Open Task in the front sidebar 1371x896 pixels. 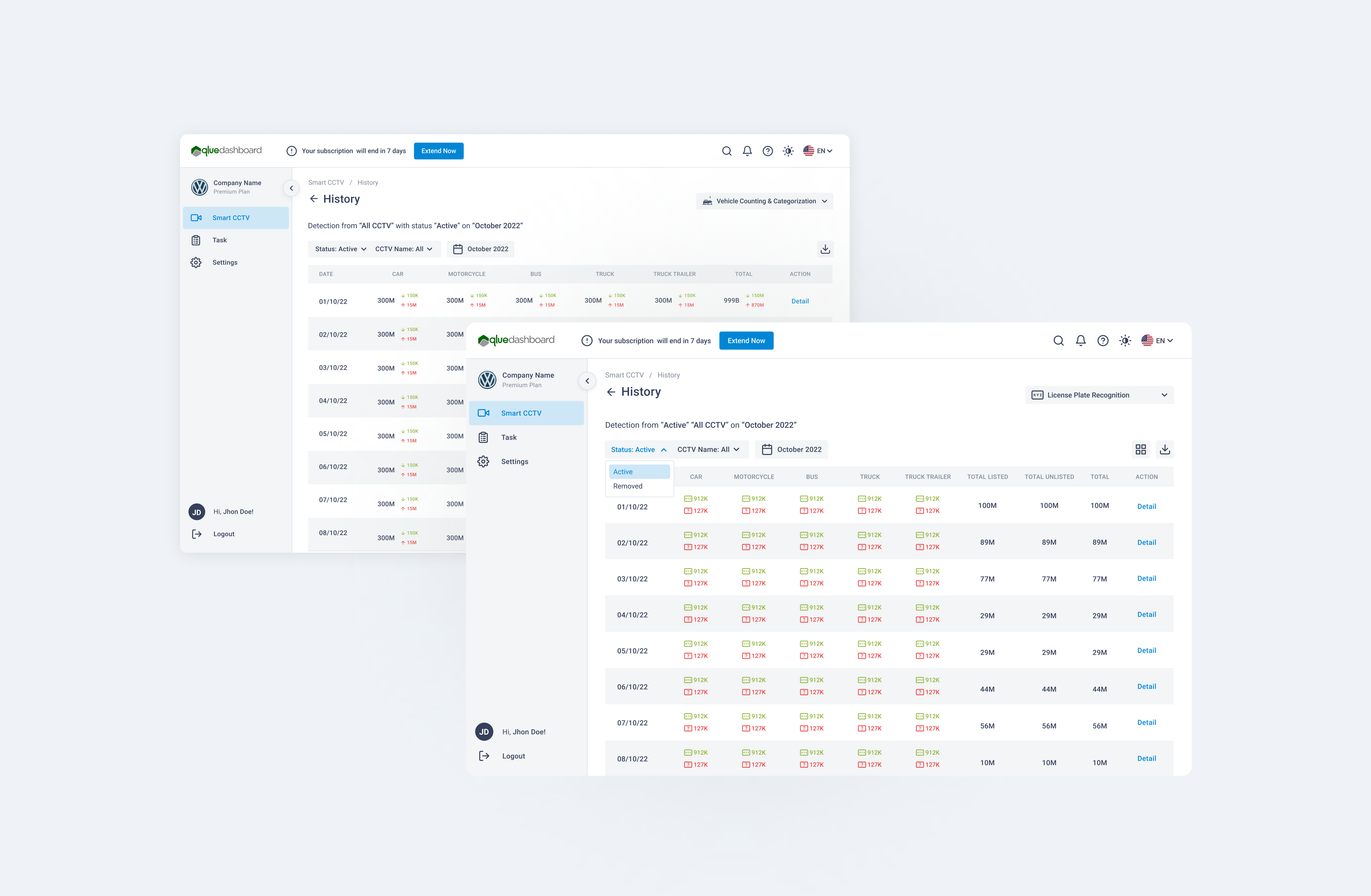pos(509,438)
